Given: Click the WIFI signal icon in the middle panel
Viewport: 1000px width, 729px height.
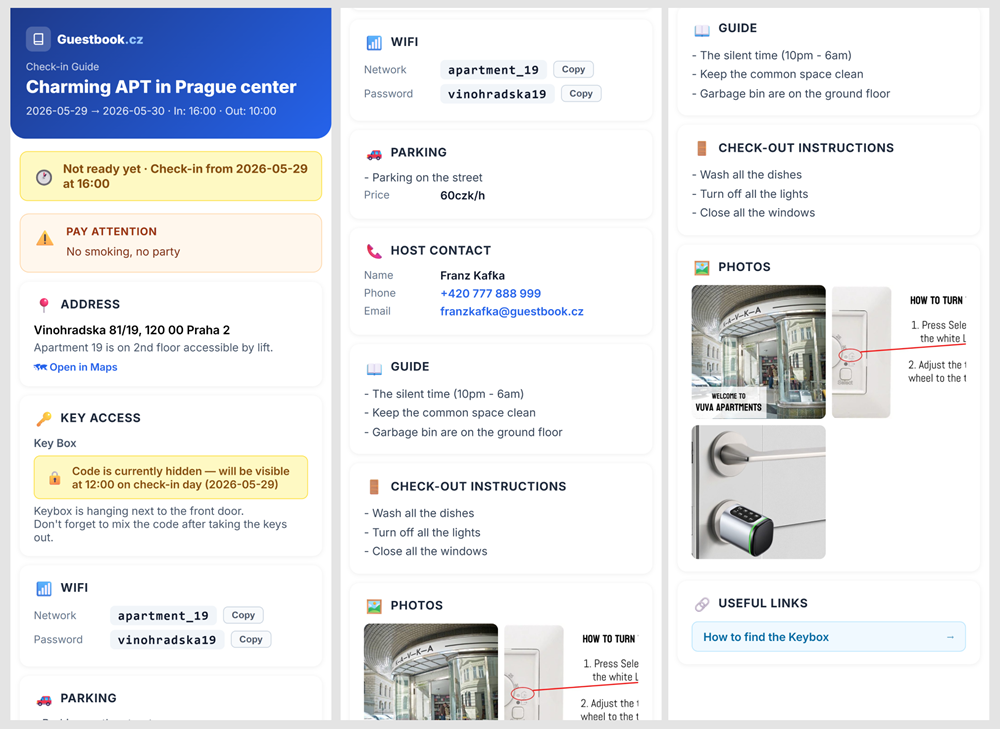Looking at the screenshot, I should tap(374, 43).
